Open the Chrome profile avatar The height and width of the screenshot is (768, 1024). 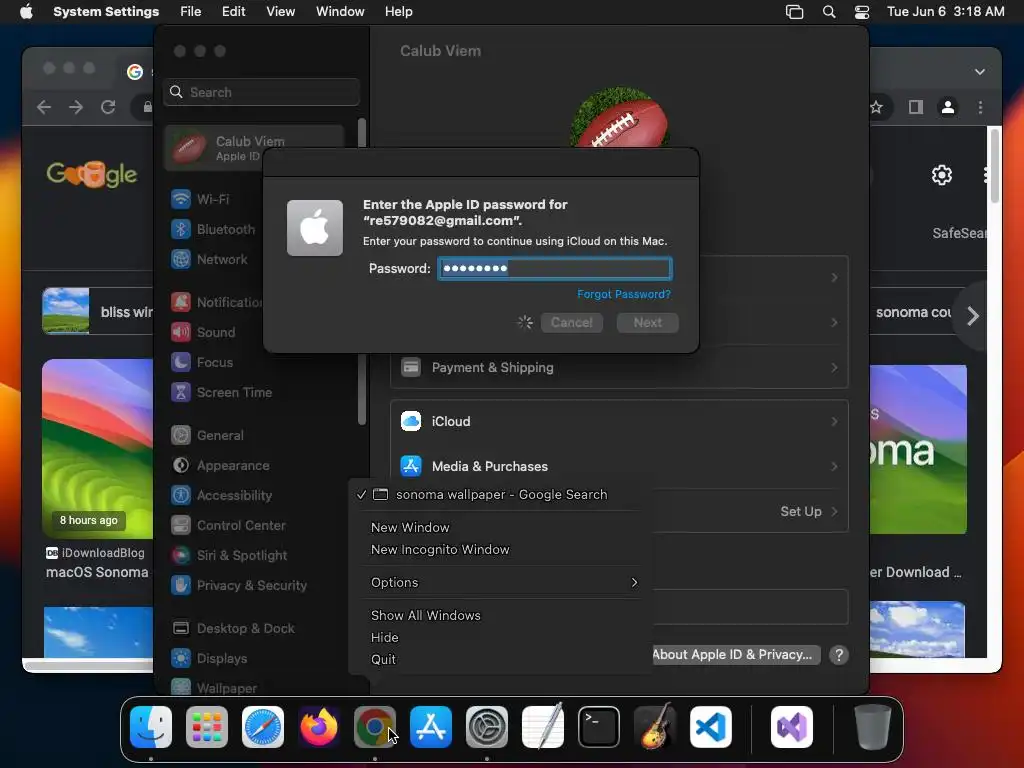pos(948,107)
